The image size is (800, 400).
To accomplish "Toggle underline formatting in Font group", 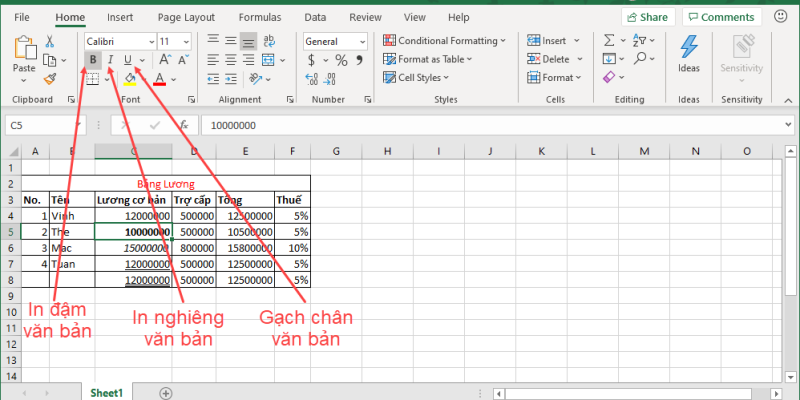I will click(x=127, y=60).
